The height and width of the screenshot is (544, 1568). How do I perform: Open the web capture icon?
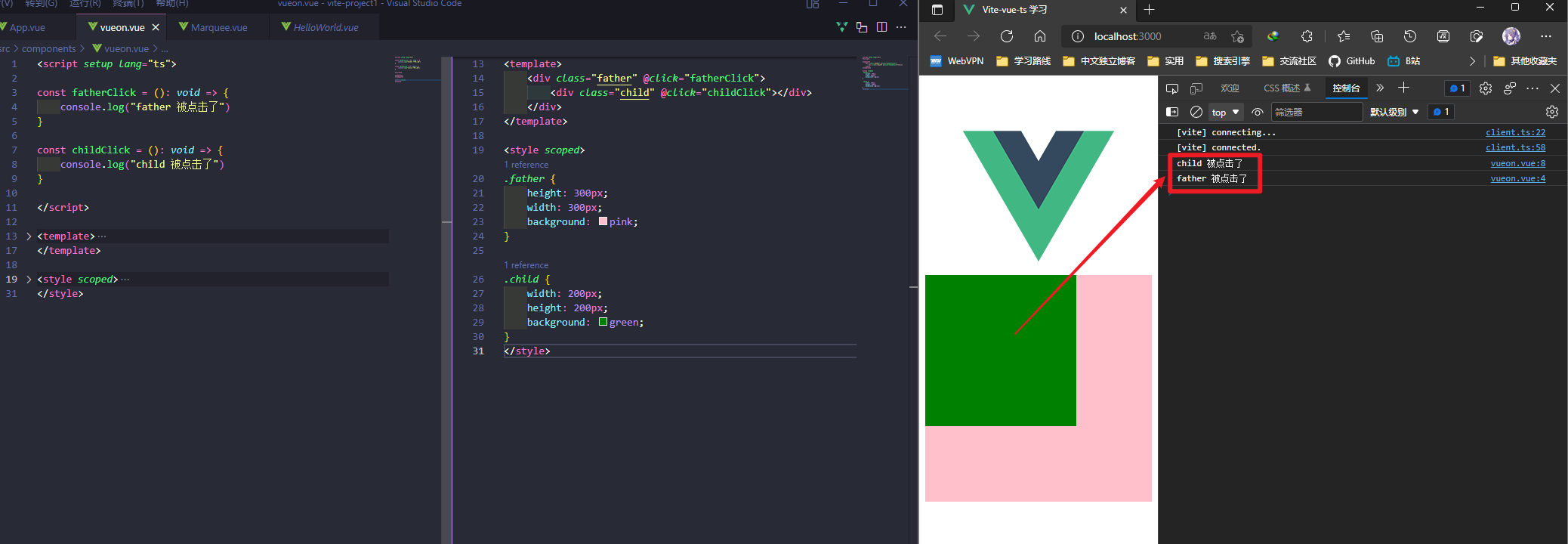coord(1477,36)
